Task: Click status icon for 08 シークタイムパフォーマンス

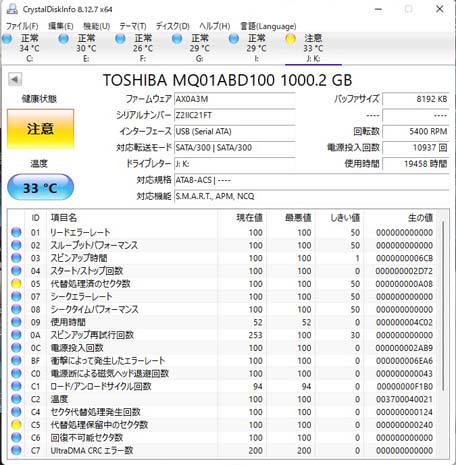Action: pyautogui.click(x=16, y=309)
